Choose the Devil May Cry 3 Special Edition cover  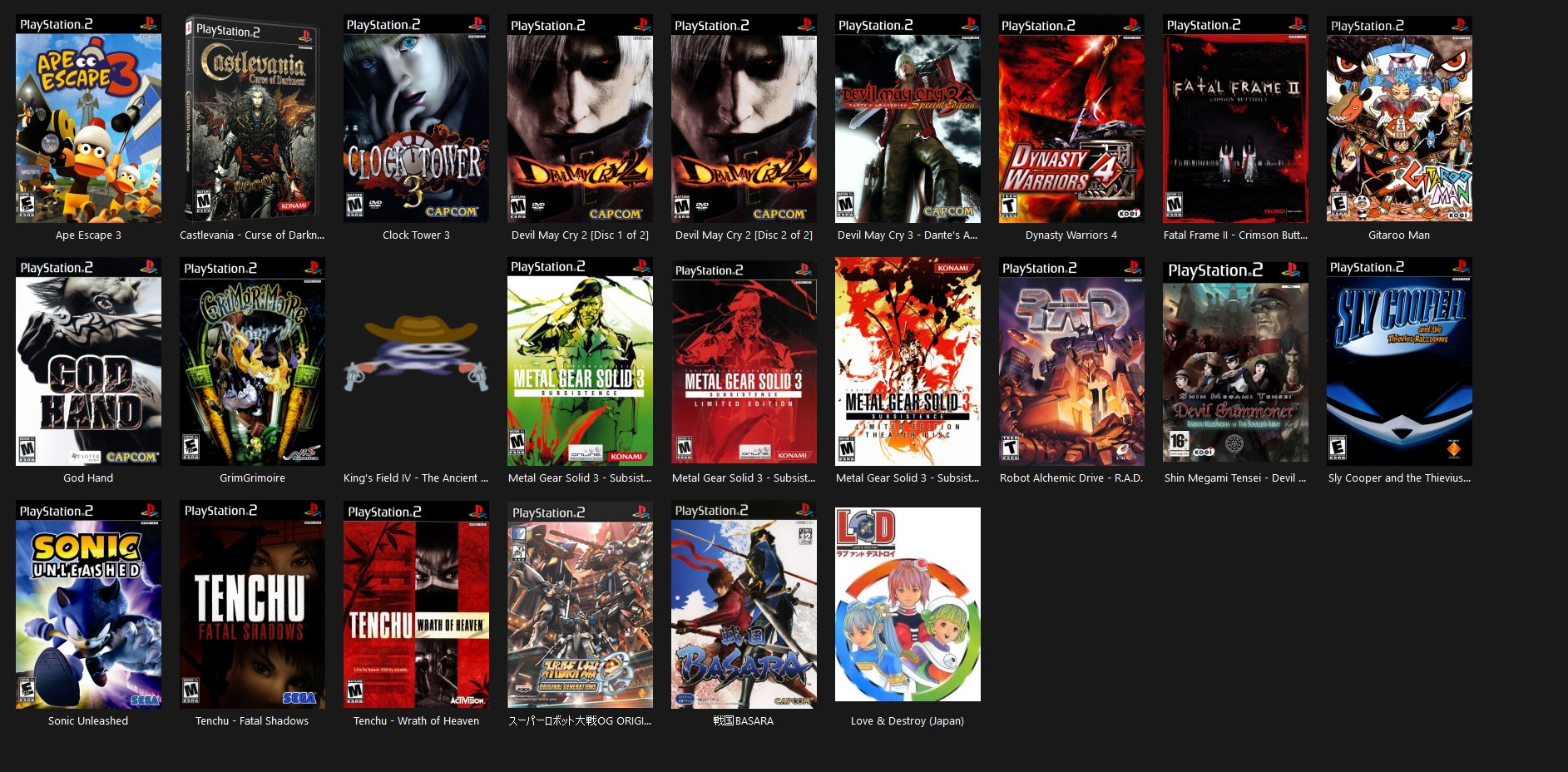(908, 119)
